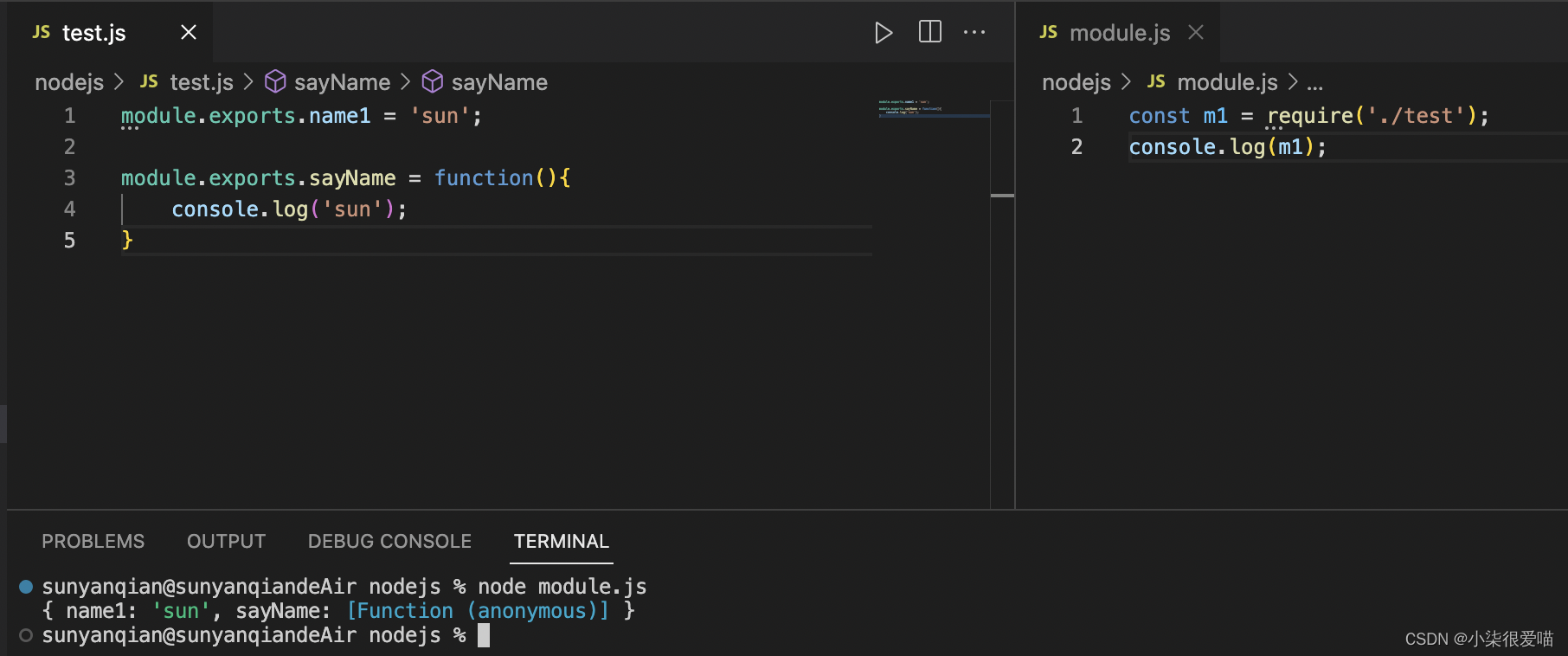The image size is (1568, 656).
Task: Open the OUTPUT panel tab
Action: point(226,542)
